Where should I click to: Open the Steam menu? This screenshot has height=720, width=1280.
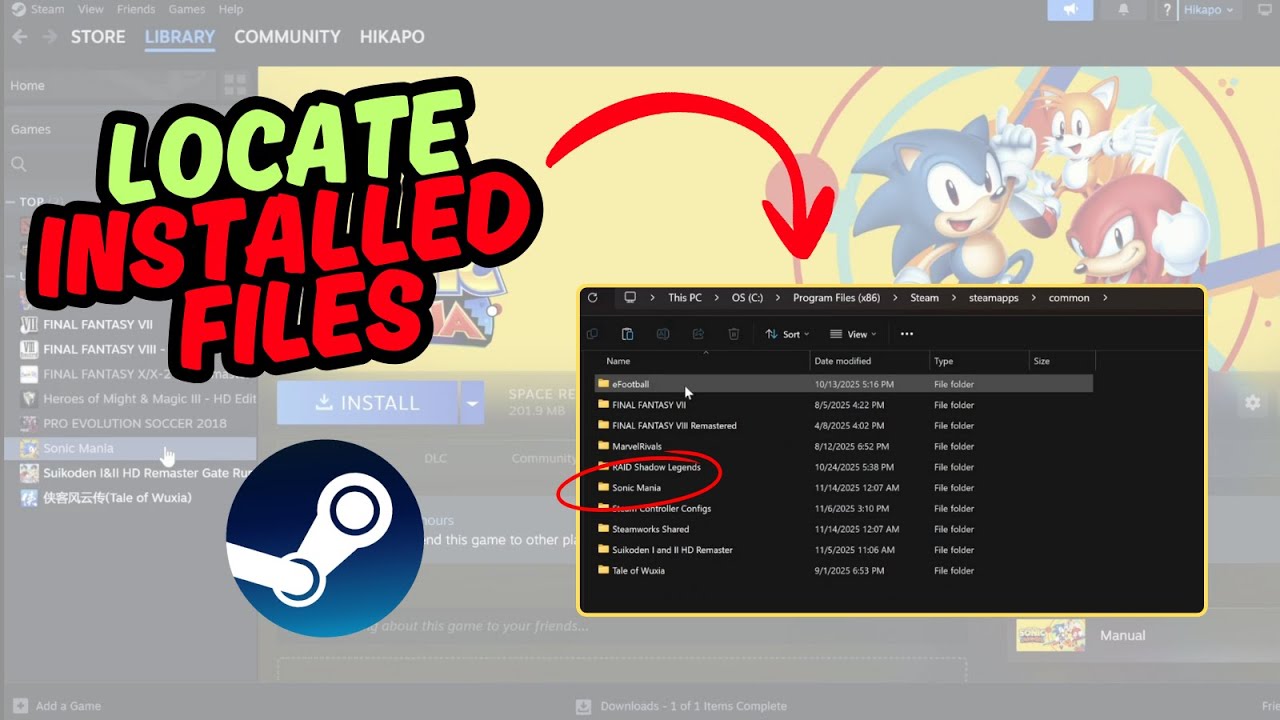(x=47, y=9)
